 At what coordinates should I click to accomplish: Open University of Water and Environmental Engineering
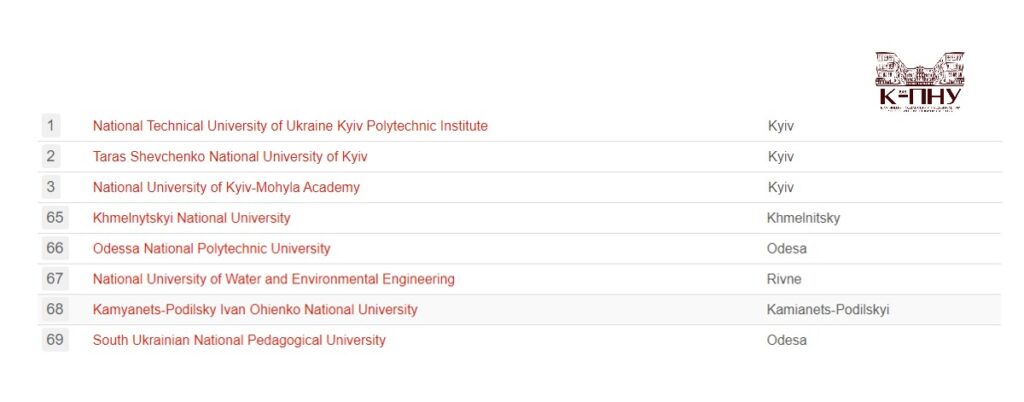[273, 279]
